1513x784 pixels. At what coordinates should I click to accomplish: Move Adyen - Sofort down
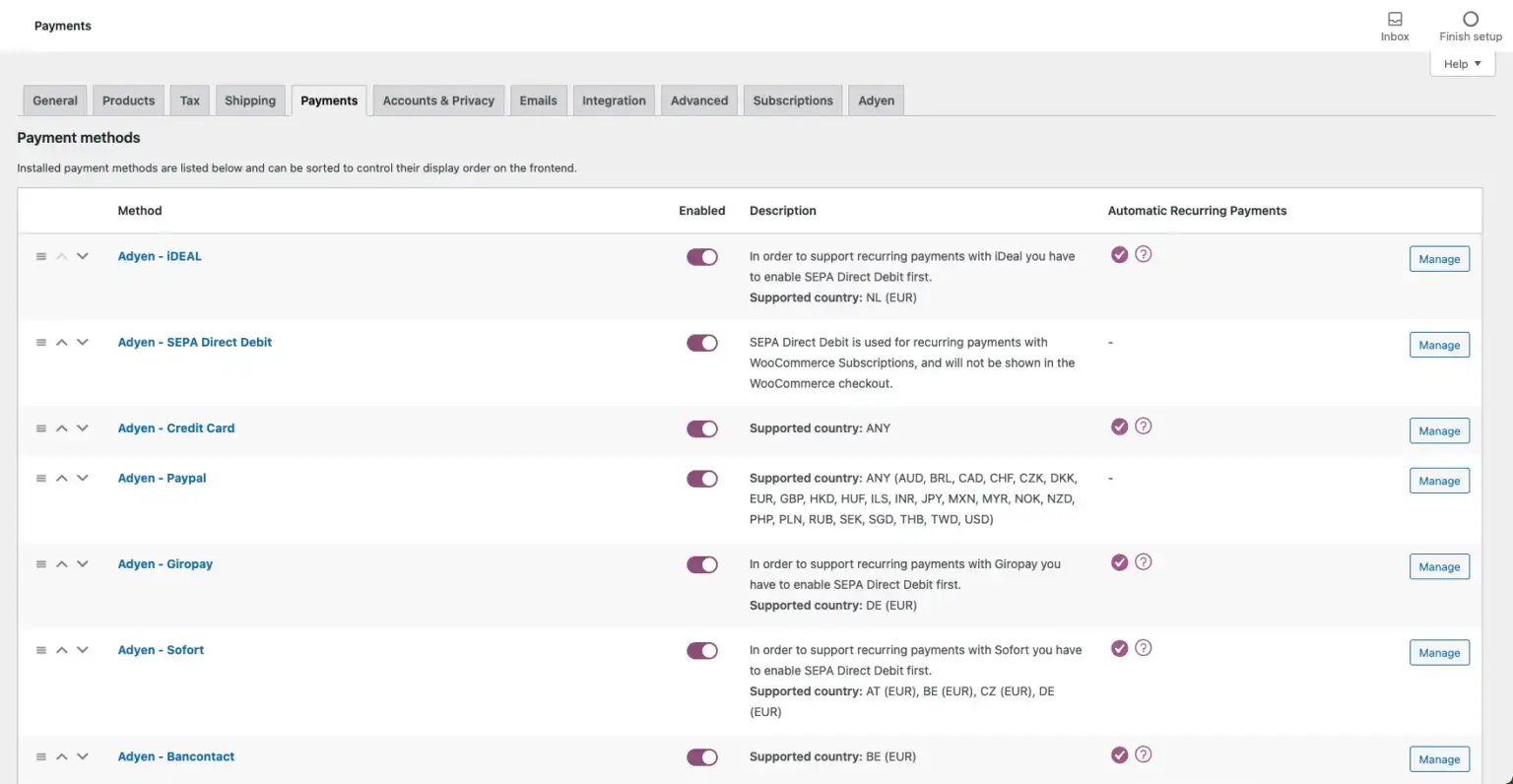[83, 650]
